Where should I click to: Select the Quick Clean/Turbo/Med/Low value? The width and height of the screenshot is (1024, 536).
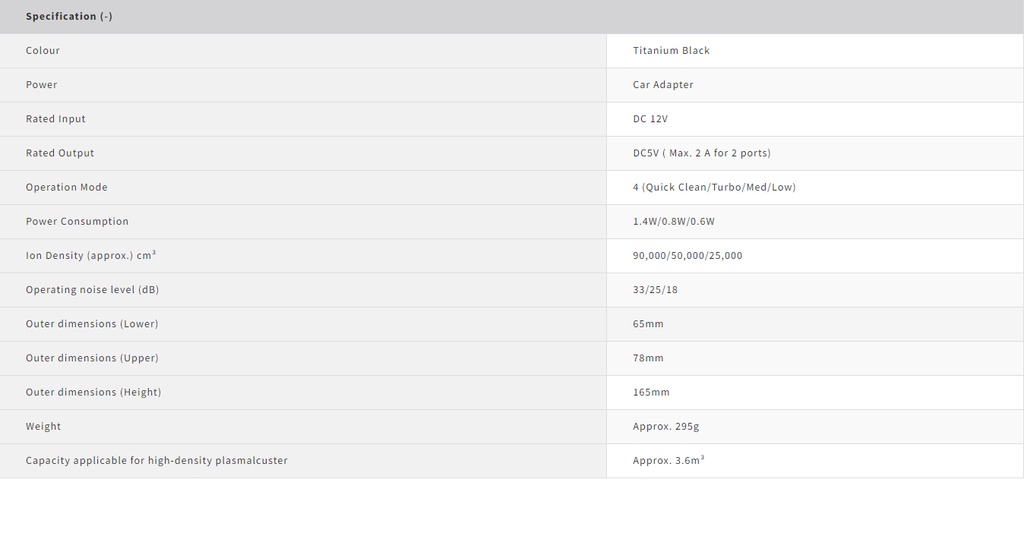[x=714, y=187]
